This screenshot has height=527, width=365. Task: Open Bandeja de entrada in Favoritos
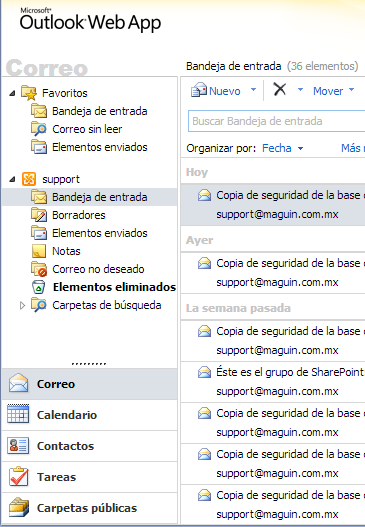click(99, 111)
